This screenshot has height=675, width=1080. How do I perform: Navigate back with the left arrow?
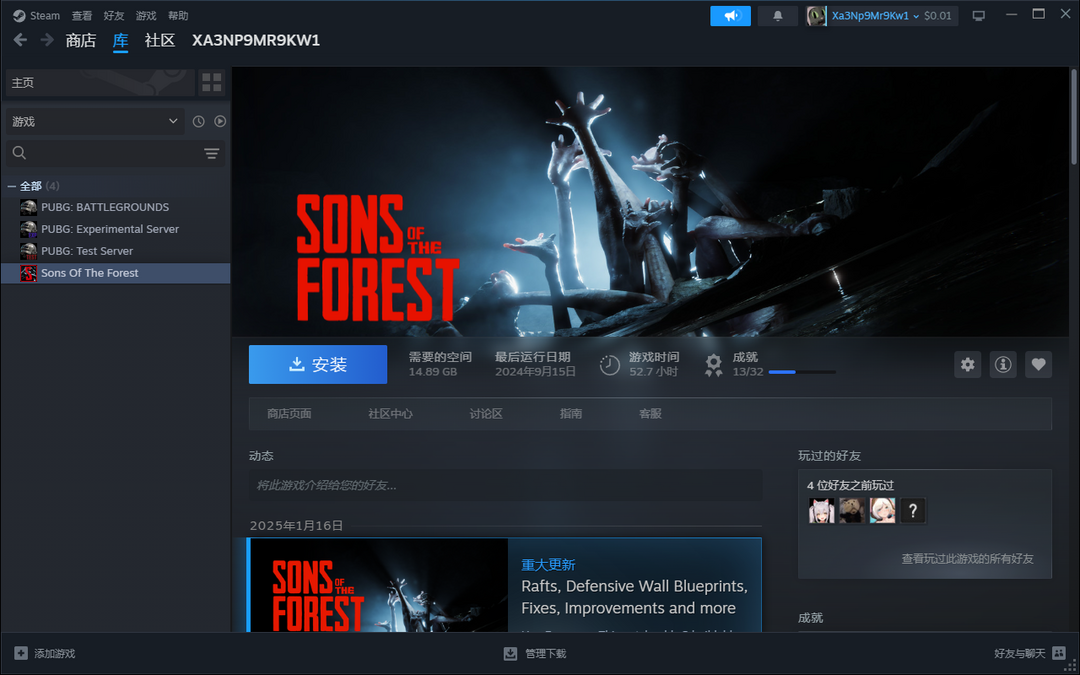20,40
